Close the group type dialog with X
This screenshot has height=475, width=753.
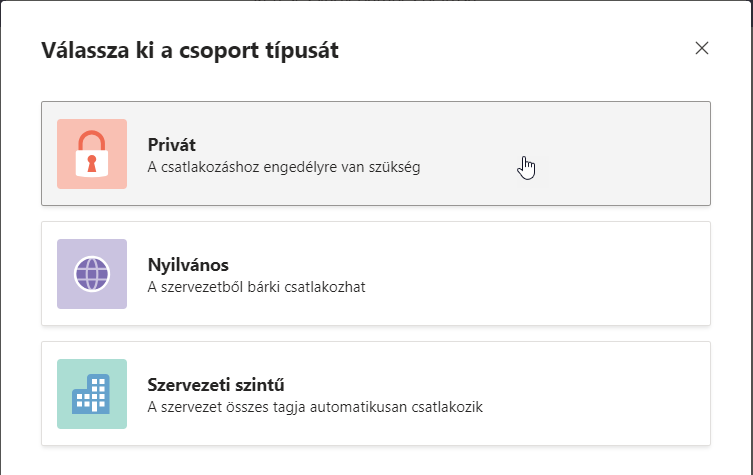click(x=702, y=48)
